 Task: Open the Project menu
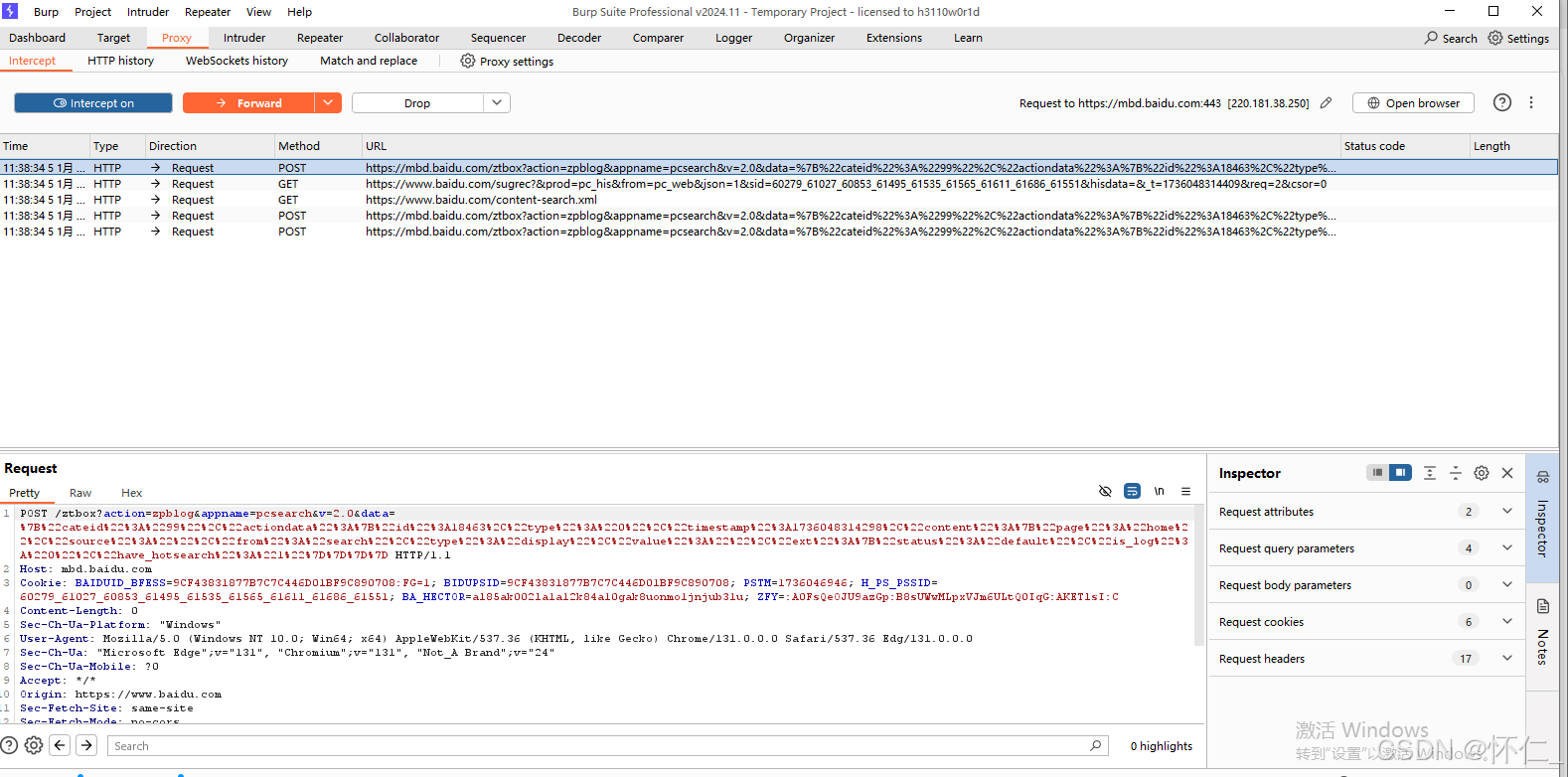tap(92, 12)
